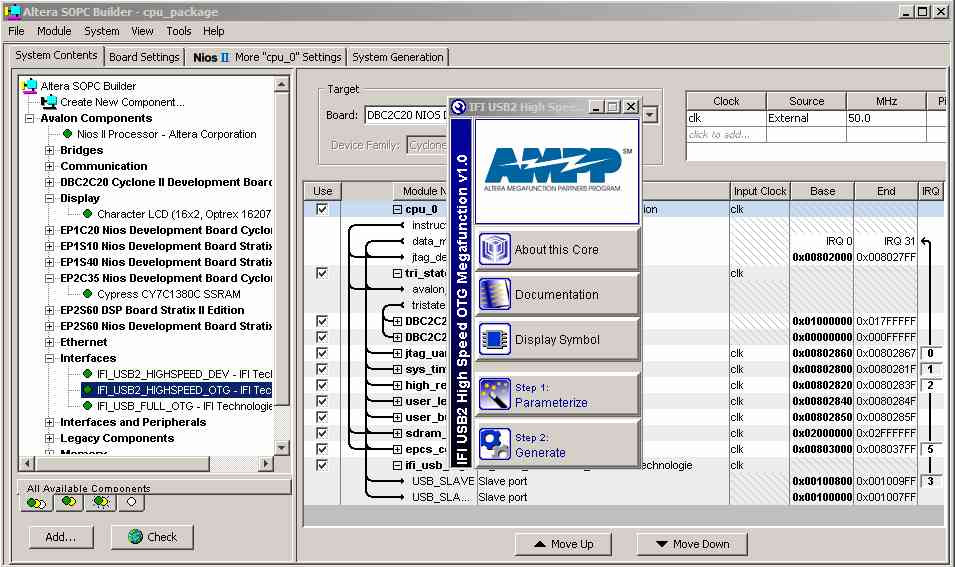Toggle the Use checkbox for tri_state bridge
955x567 pixels.
322,273
